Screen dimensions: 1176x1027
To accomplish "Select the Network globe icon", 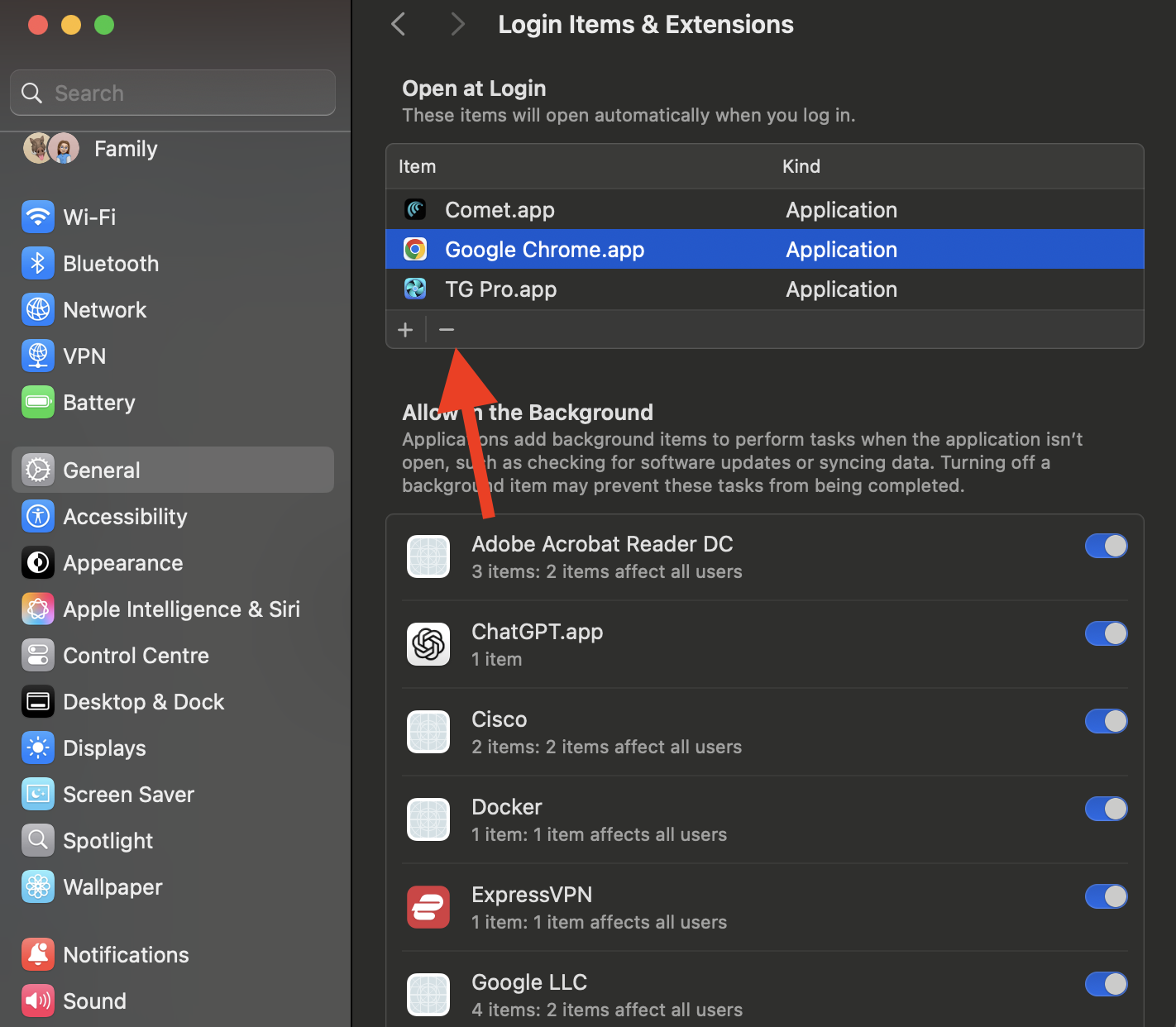I will point(38,309).
